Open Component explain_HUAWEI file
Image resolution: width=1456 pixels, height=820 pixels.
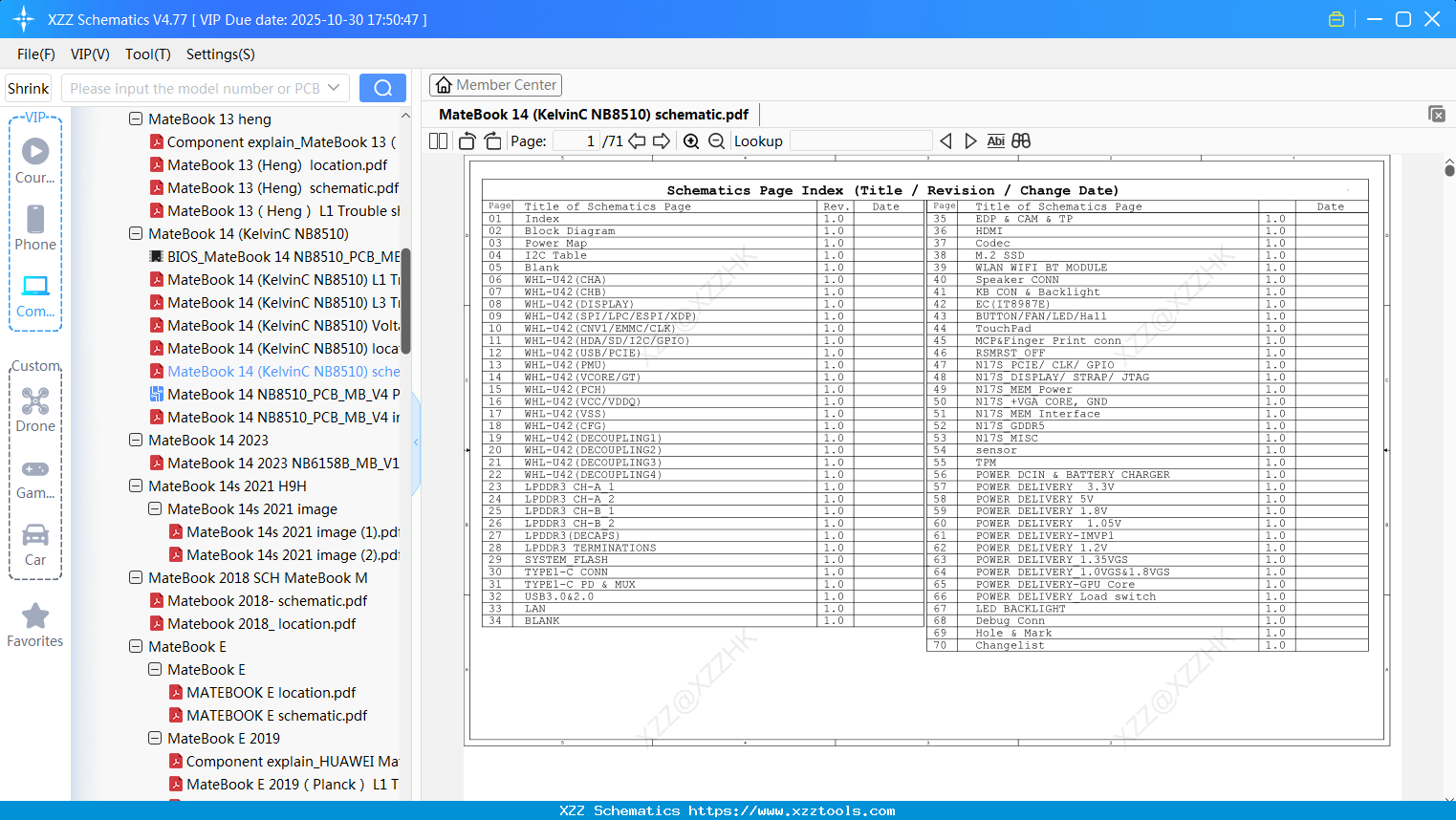point(284,762)
